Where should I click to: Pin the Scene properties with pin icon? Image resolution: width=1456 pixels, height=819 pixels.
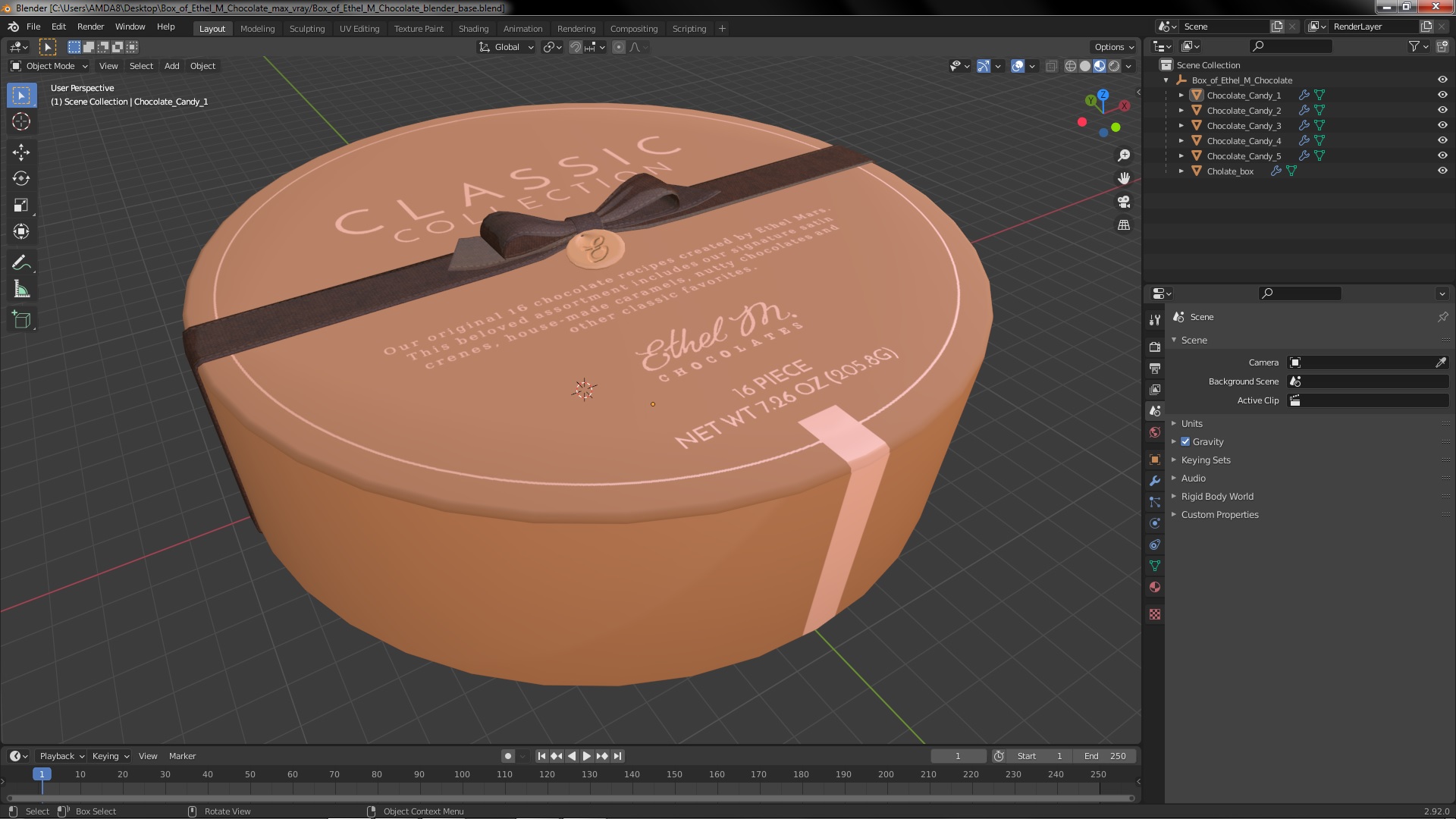pyautogui.click(x=1442, y=317)
